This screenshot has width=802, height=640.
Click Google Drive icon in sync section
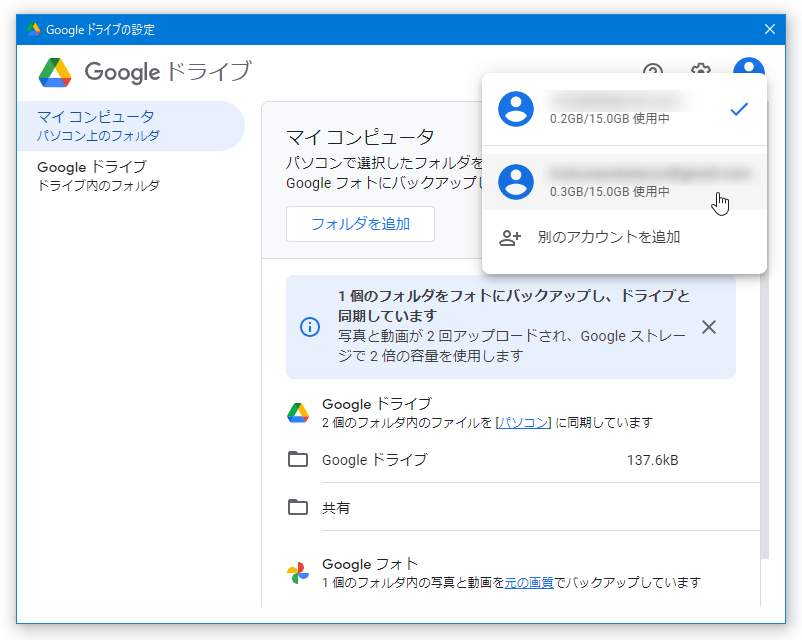(298, 413)
